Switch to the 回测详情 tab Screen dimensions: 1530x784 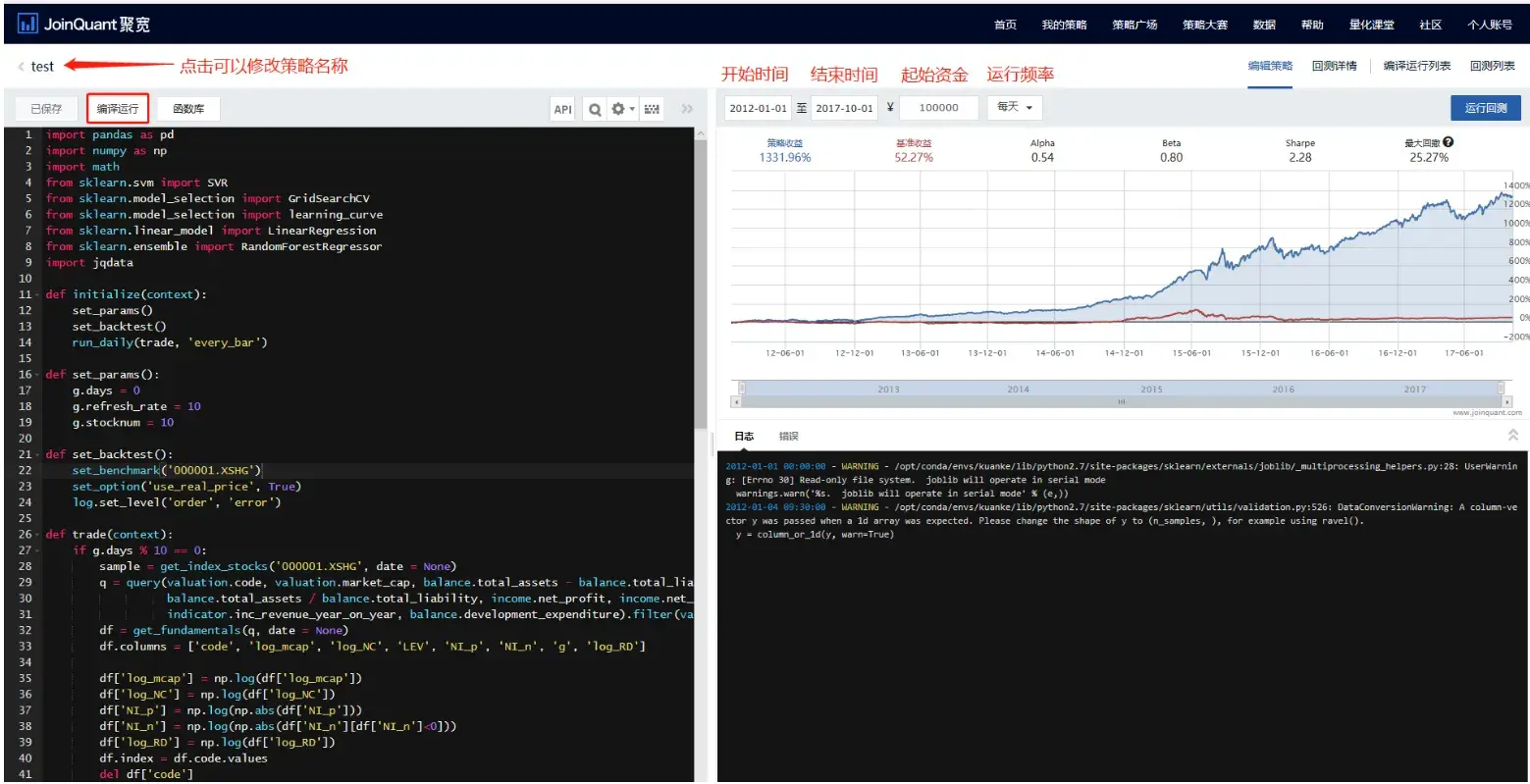1334,66
